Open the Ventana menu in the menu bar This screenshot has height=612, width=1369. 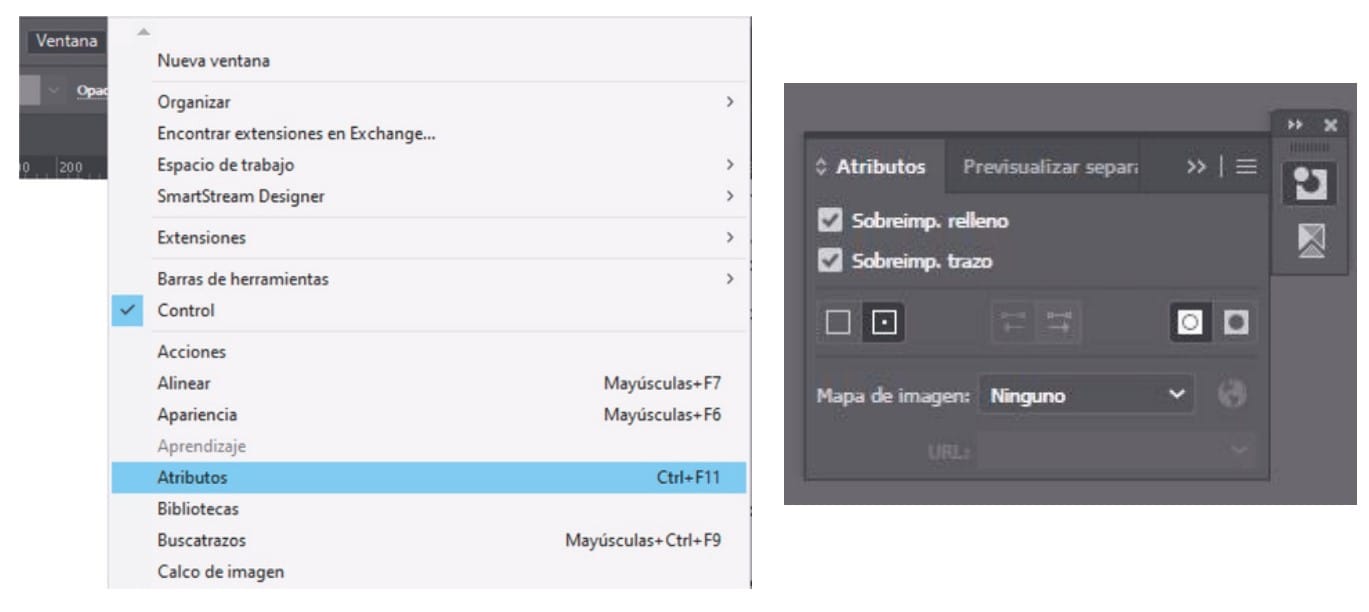(67, 41)
